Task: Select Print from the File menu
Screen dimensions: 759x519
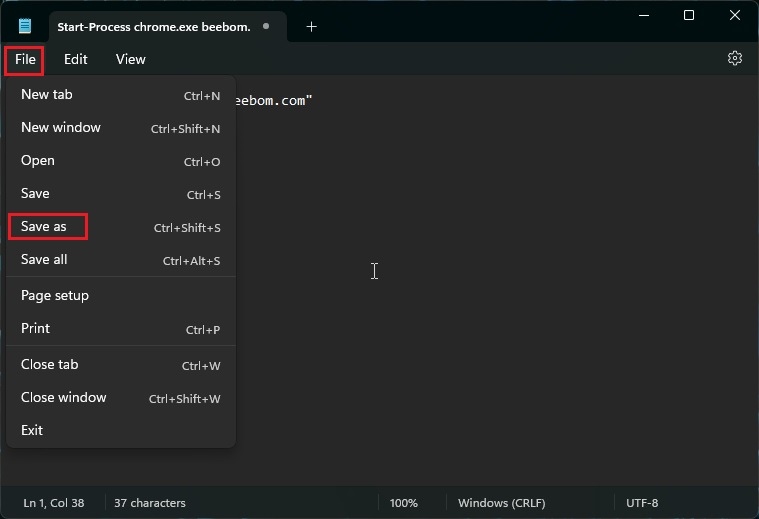Action: (x=121, y=328)
